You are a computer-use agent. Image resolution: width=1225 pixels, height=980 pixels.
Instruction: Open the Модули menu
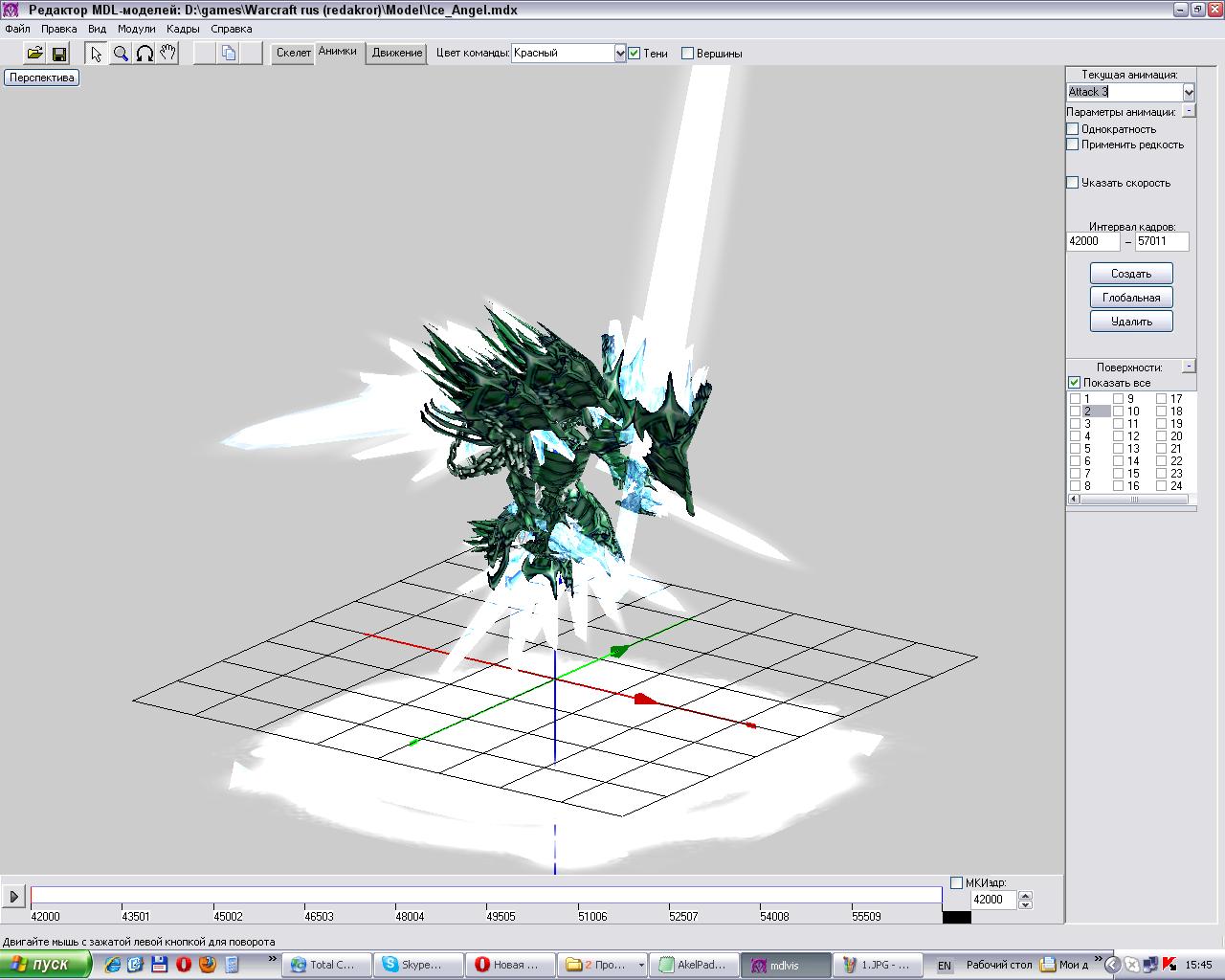137,29
